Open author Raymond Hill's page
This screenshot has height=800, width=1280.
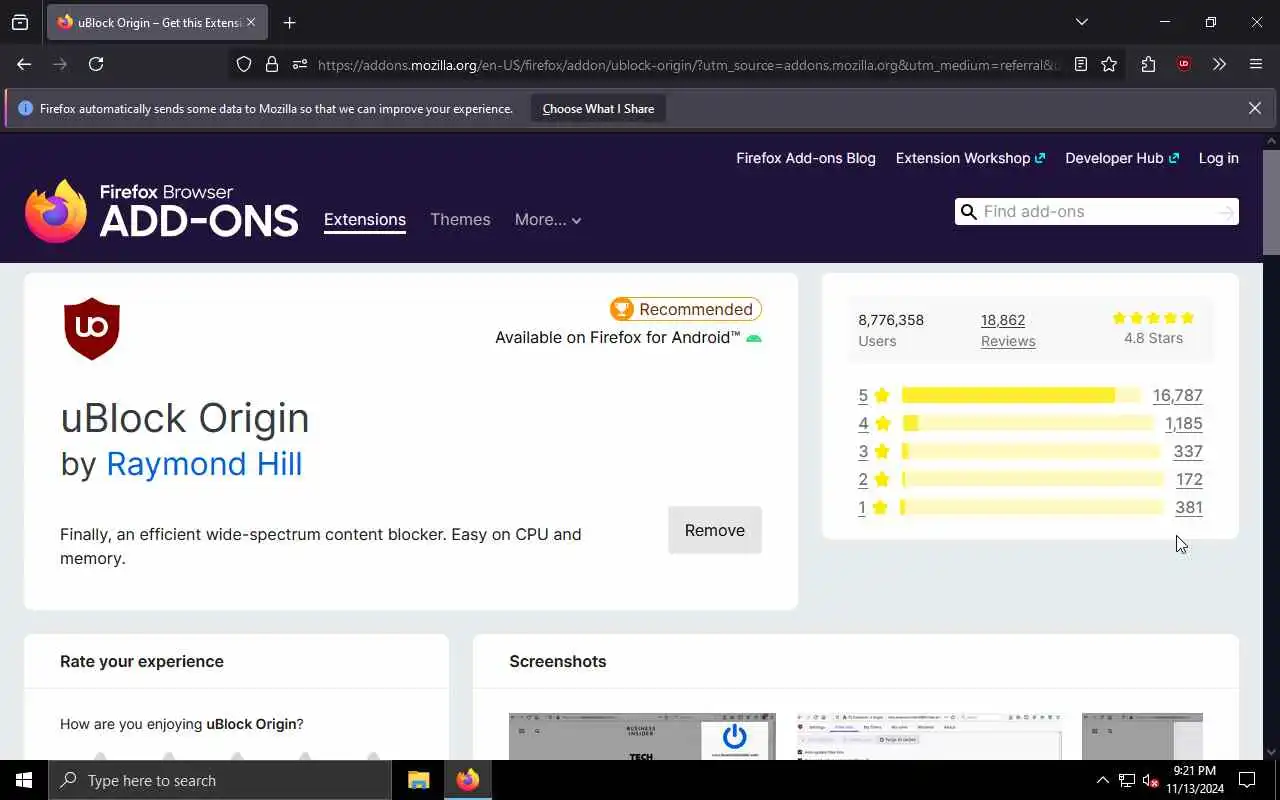(204, 464)
